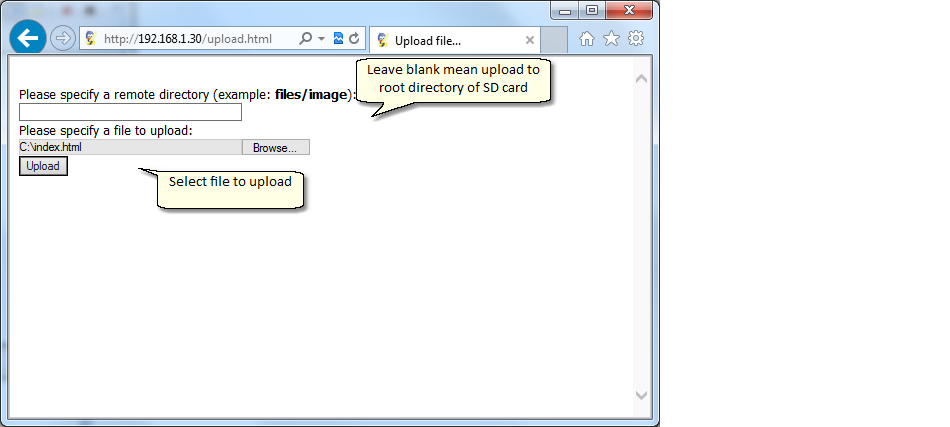Open the Home page icon
The image size is (950, 427).
coord(586,39)
